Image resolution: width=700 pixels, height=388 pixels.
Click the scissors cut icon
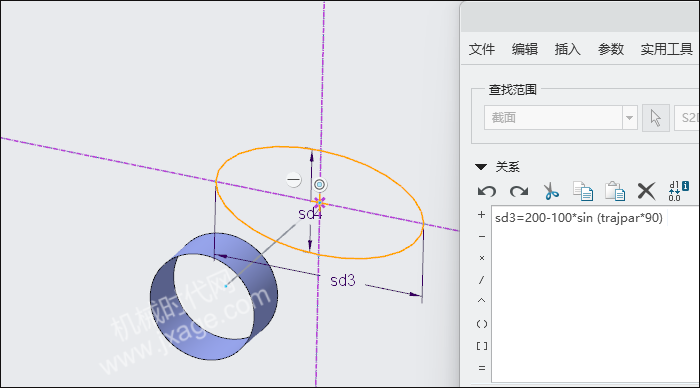coord(551,191)
